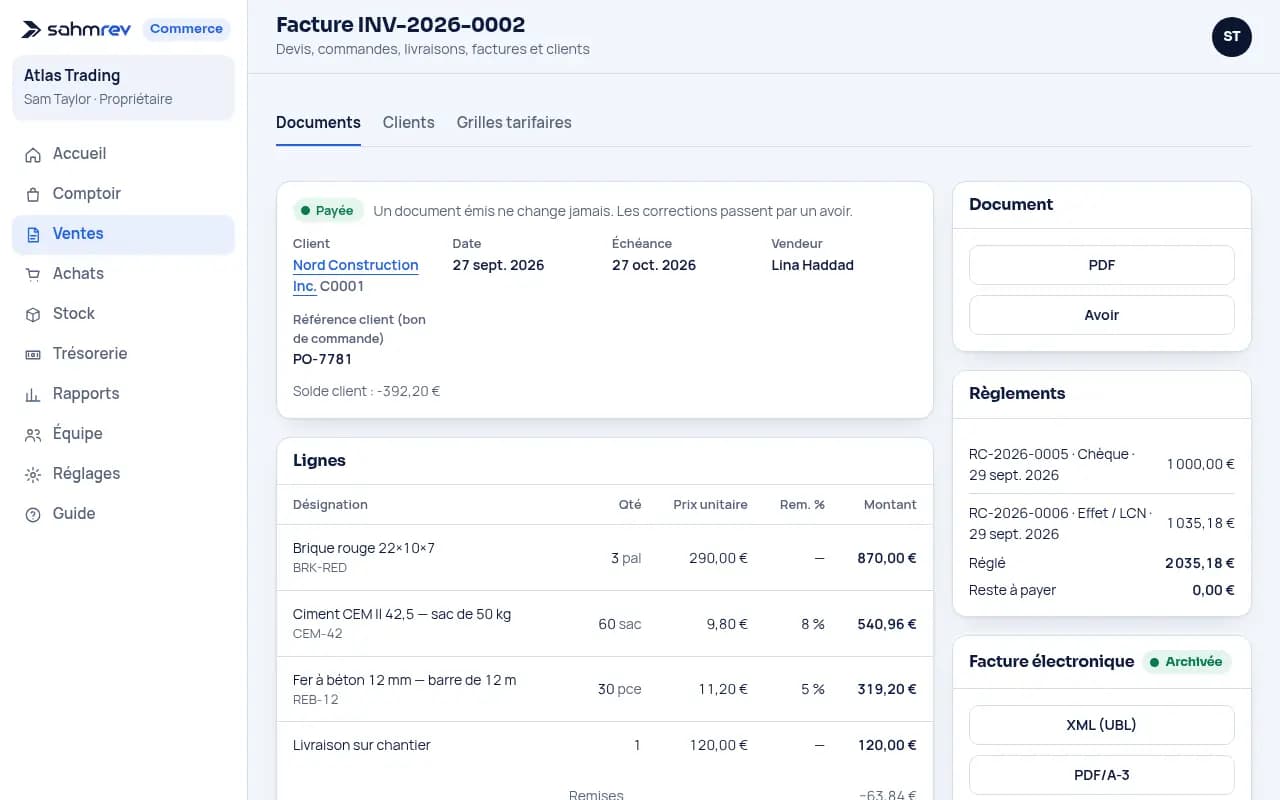Click the Comptoir bag icon
The height and width of the screenshot is (800, 1280).
pos(33,194)
